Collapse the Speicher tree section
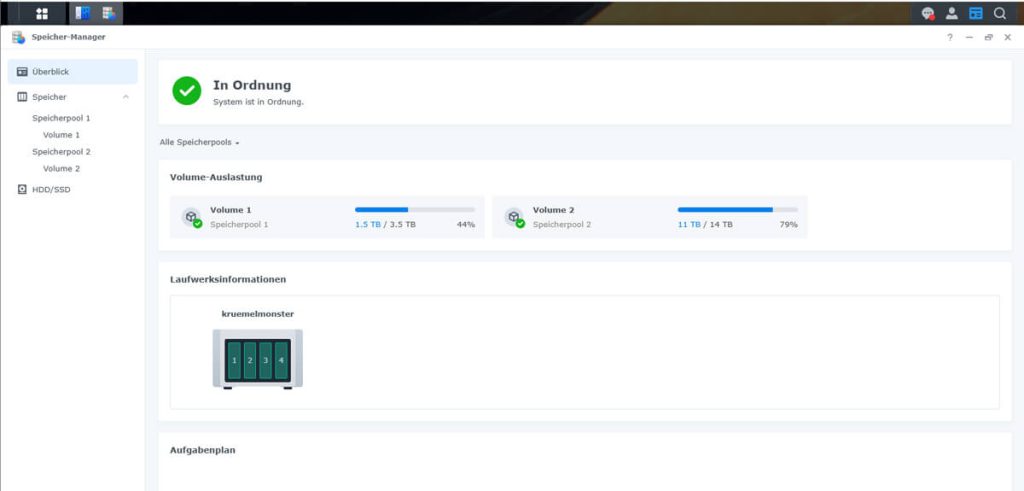Image resolution: width=1024 pixels, height=491 pixels. (125, 97)
